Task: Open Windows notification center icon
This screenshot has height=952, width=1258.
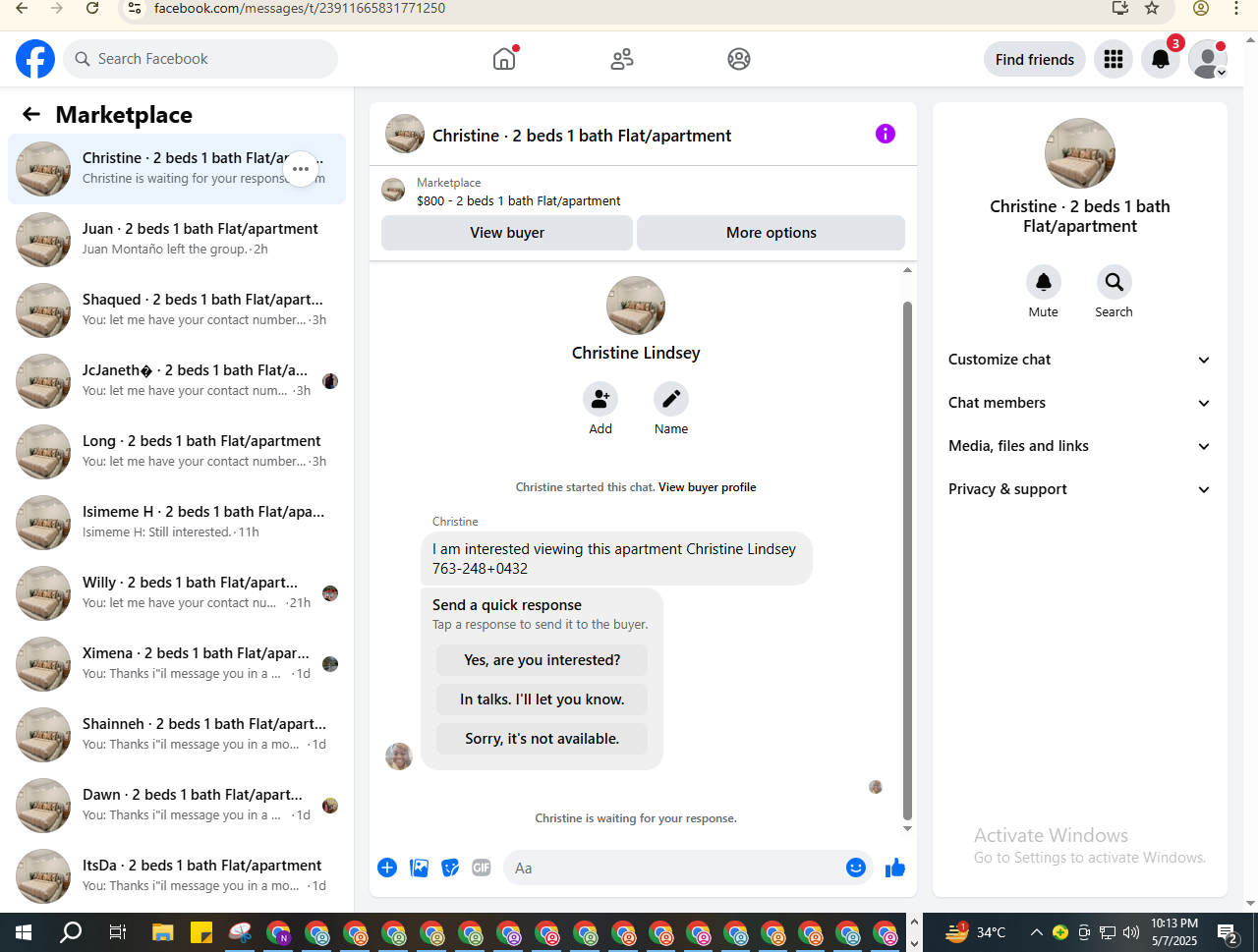Action: point(1228,932)
